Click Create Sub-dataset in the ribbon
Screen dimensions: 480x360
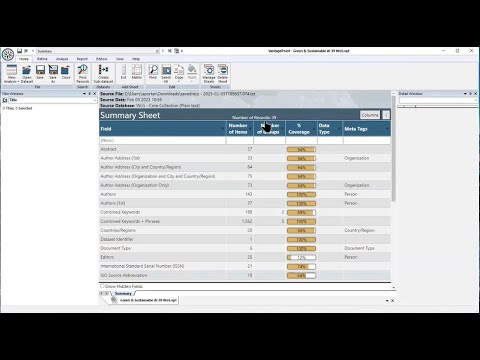pos(103,74)
